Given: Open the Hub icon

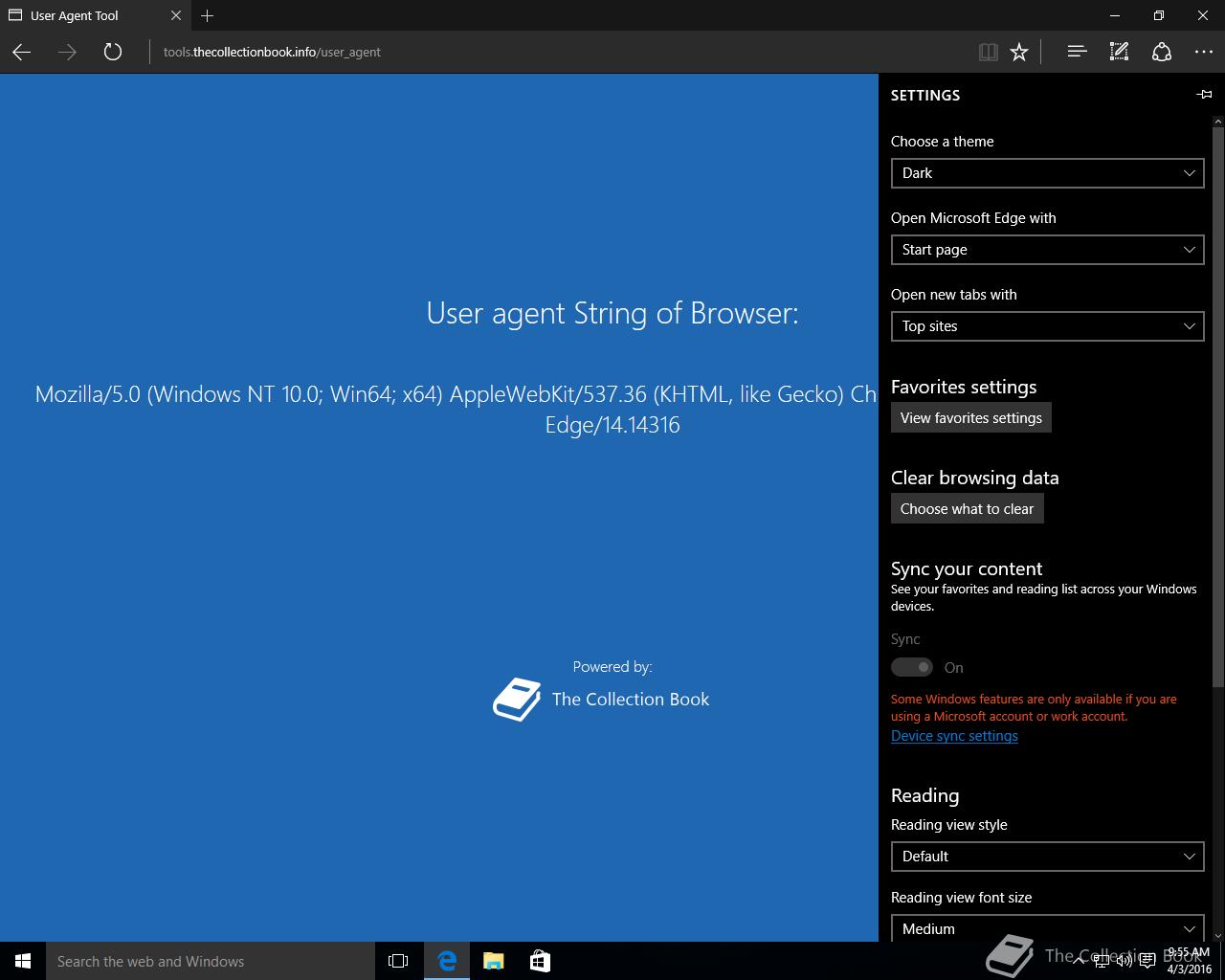Looking at the screenshot, I should pos(1077,52).
